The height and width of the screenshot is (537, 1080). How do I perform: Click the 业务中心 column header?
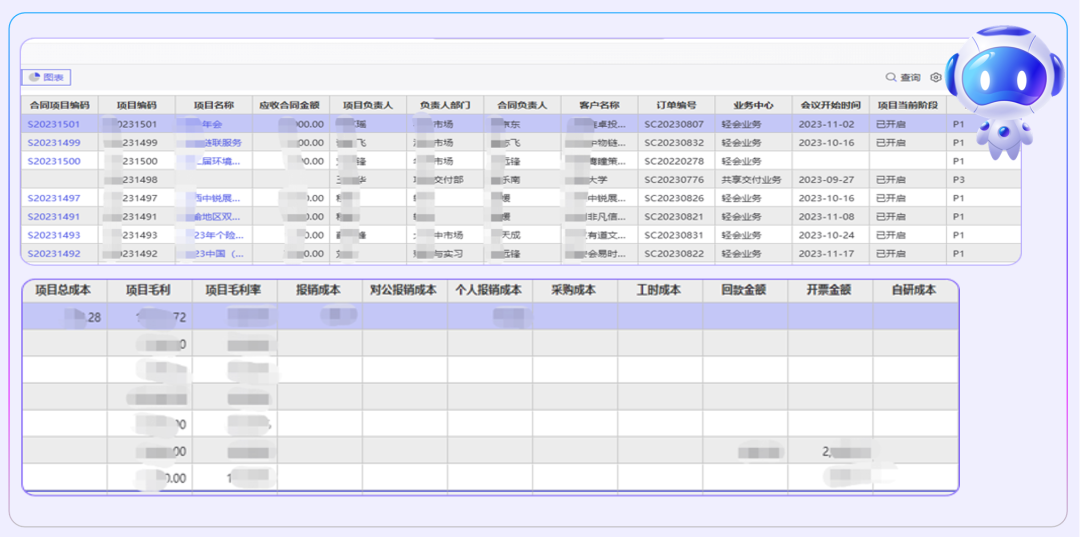pyautogui.click(x=754, y=105)
